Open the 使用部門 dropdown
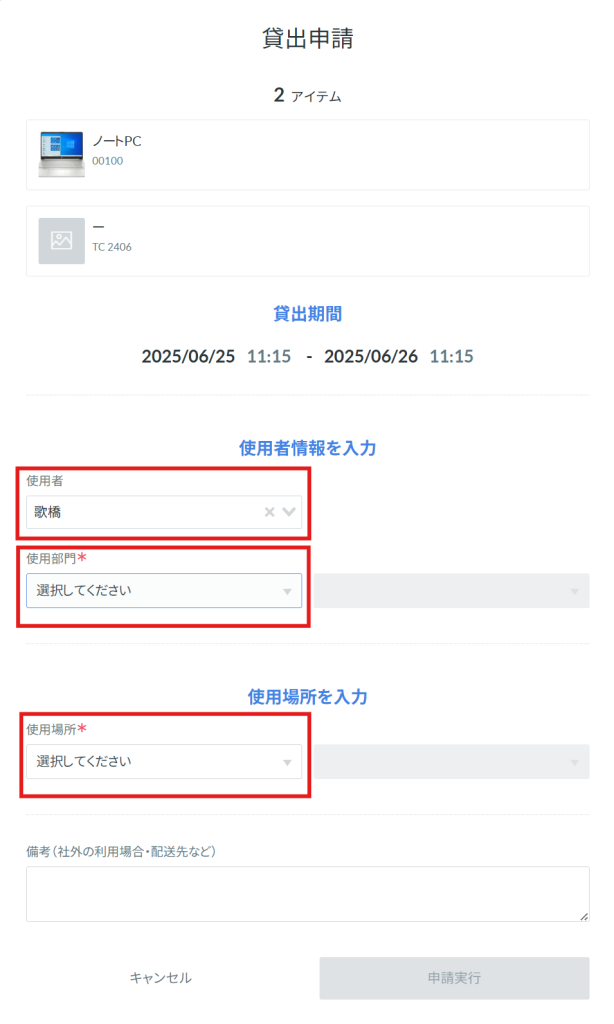 tap(164, 590)
